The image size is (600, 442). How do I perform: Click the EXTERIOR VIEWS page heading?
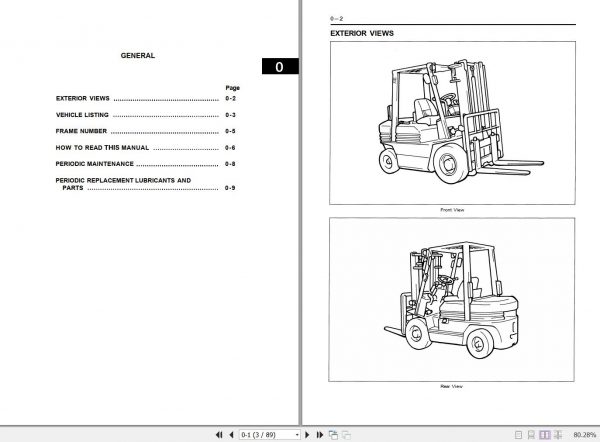362,33
